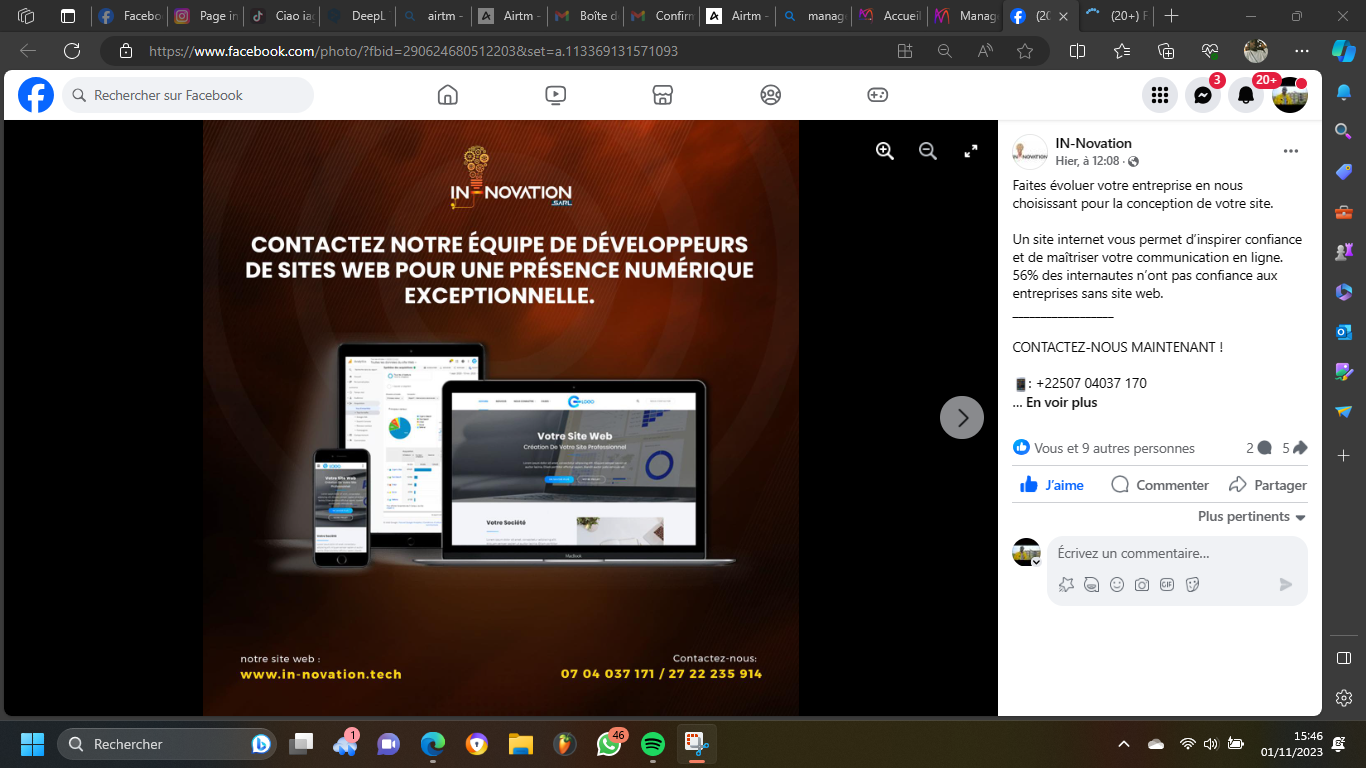Open the IN-Novation page link
The height and width of the screenshot is (768, 1366).
[x=1093, y=143]
